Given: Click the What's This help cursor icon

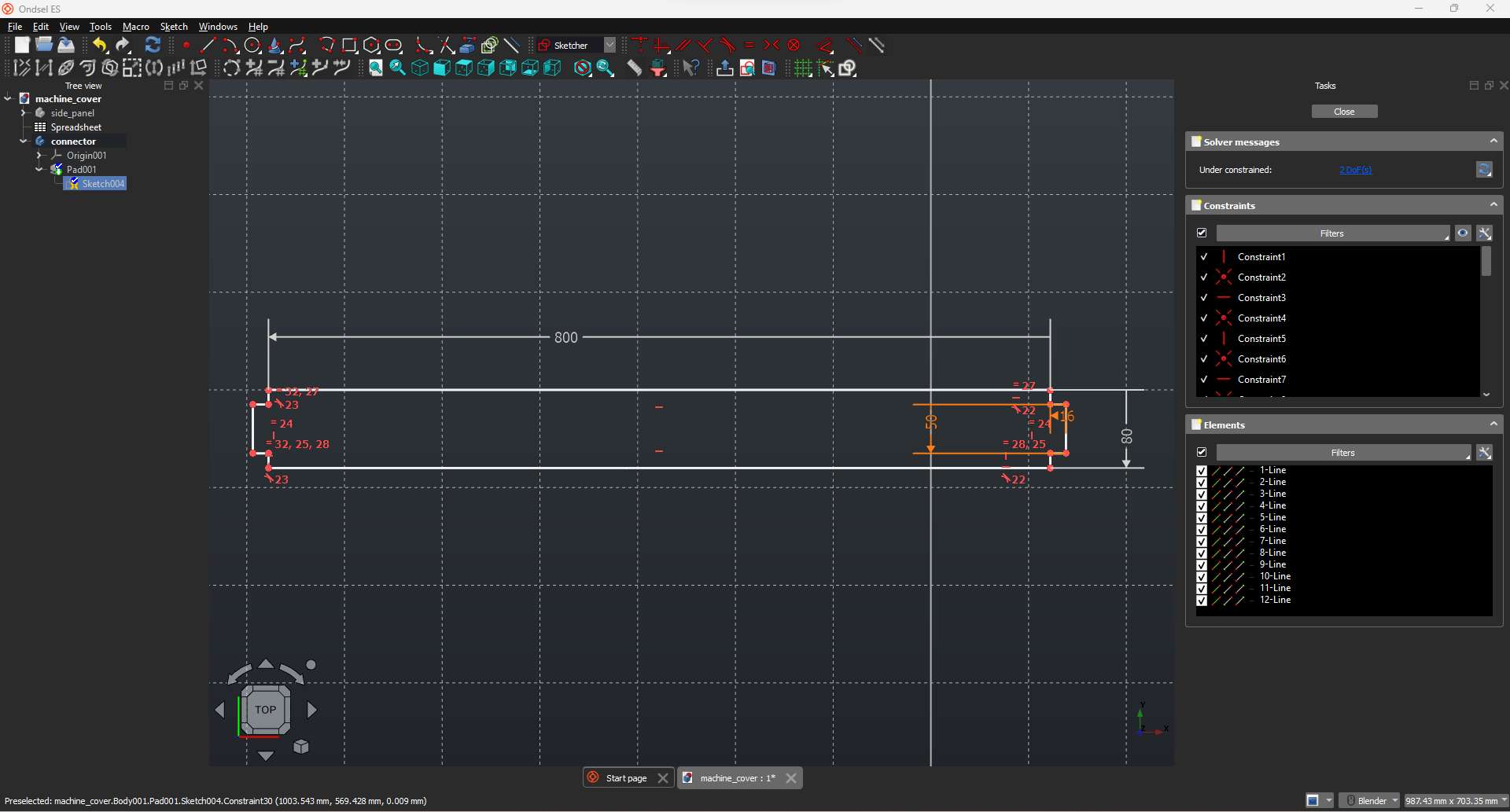Looking at the screenshot, I should (x=691, y=68).
